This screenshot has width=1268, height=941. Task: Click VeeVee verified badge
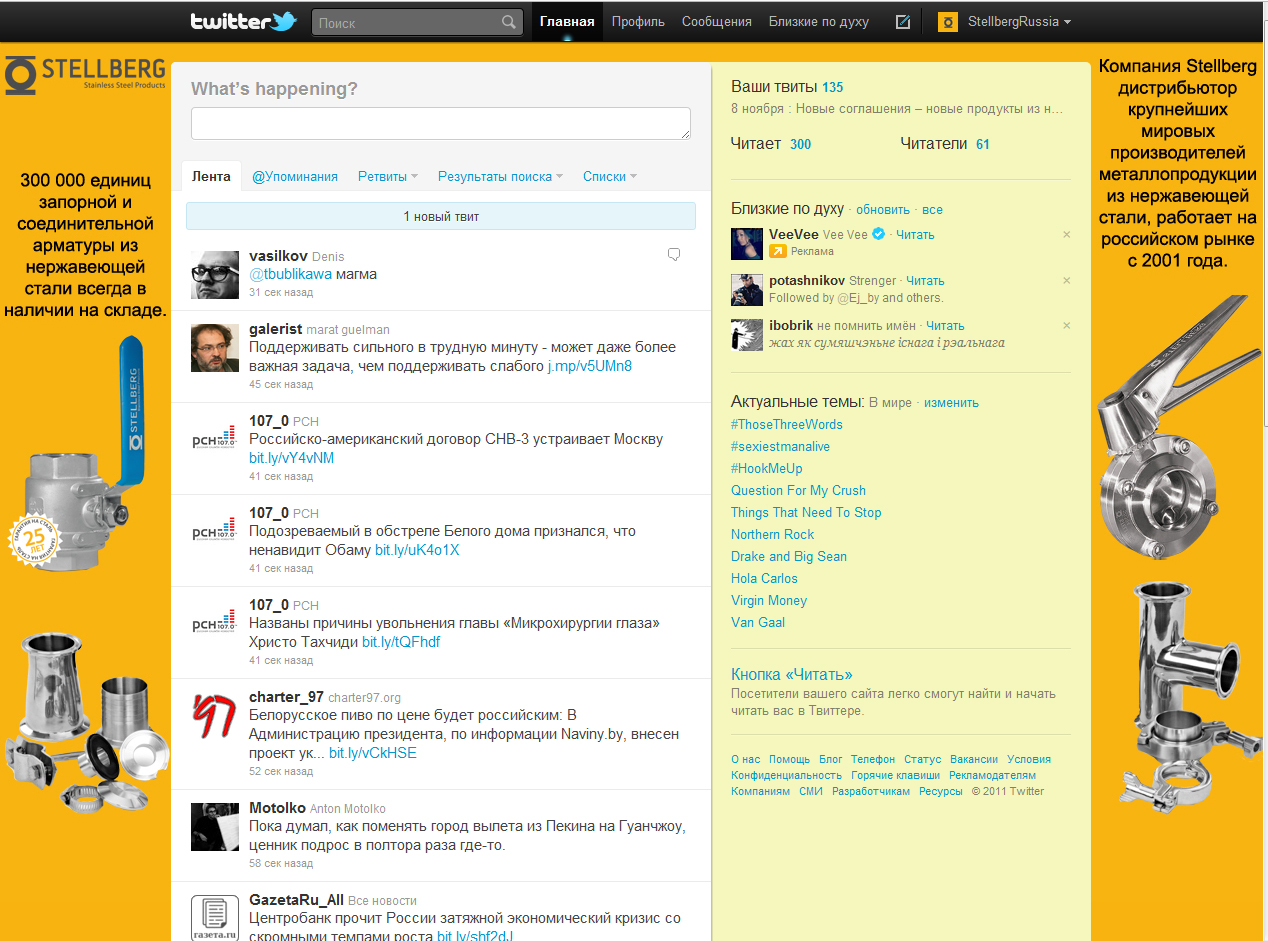point(879,234)
